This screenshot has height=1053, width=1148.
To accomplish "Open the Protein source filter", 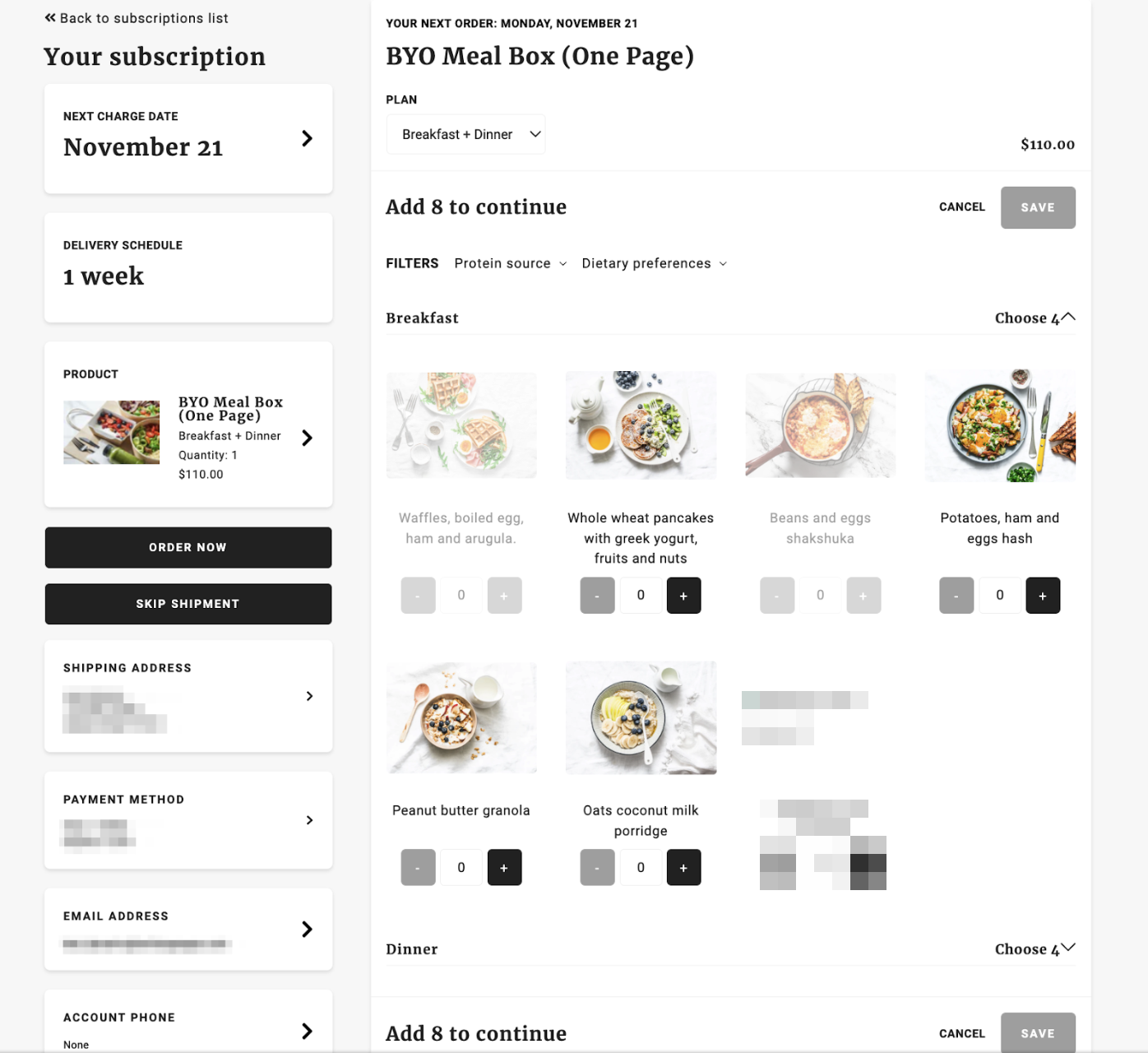I will pyautogui.click(x=509, y=263).
